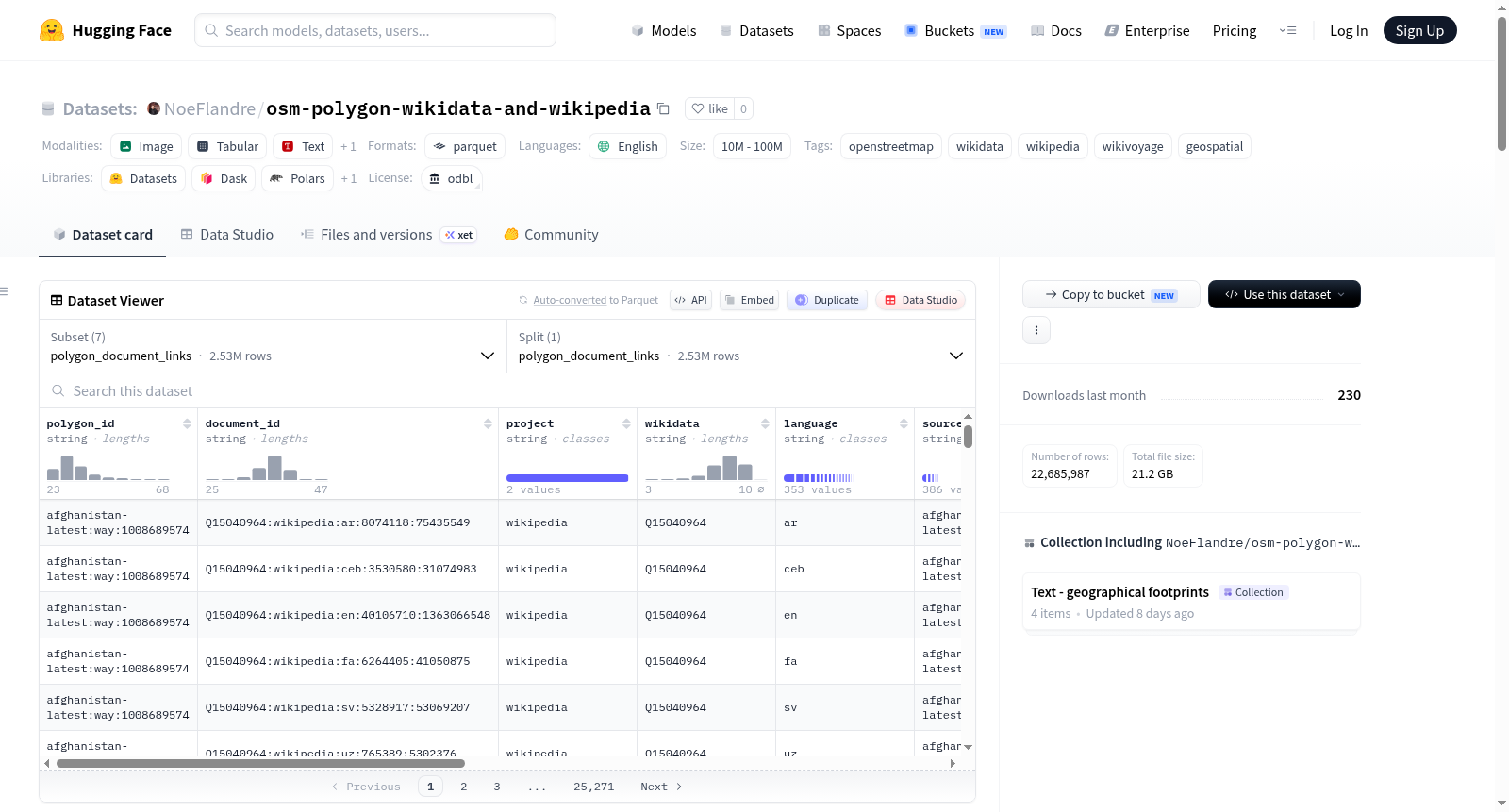Click the Embed button
The image size is (1509, 812).
[x=749, y=300]
